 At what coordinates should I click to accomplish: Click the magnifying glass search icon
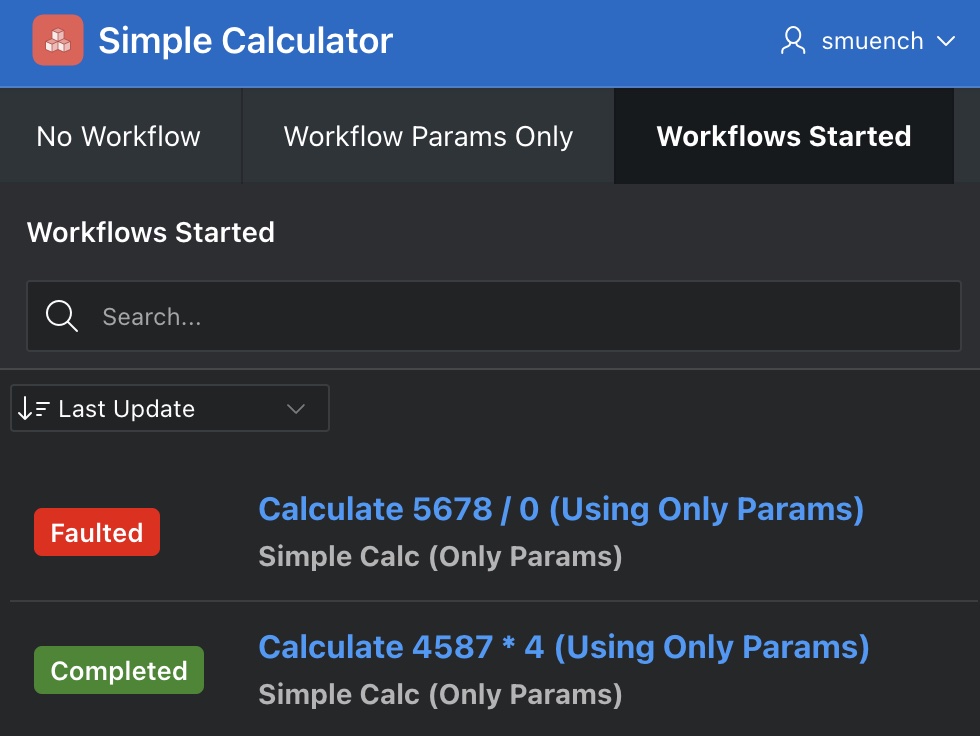(x=62, y=317)
